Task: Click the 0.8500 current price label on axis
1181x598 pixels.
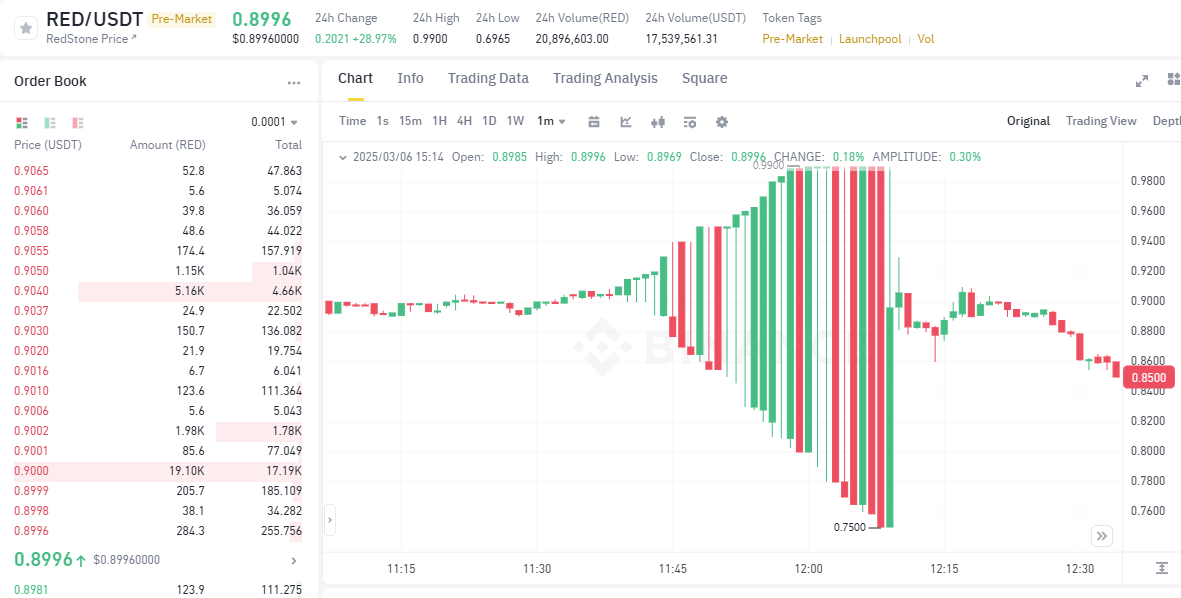Action: pyautogui.click(x=1149, y=377)
